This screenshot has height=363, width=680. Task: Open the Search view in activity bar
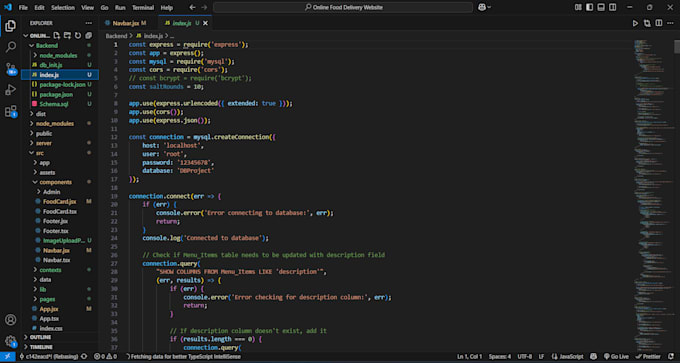(x=10, y=47)
